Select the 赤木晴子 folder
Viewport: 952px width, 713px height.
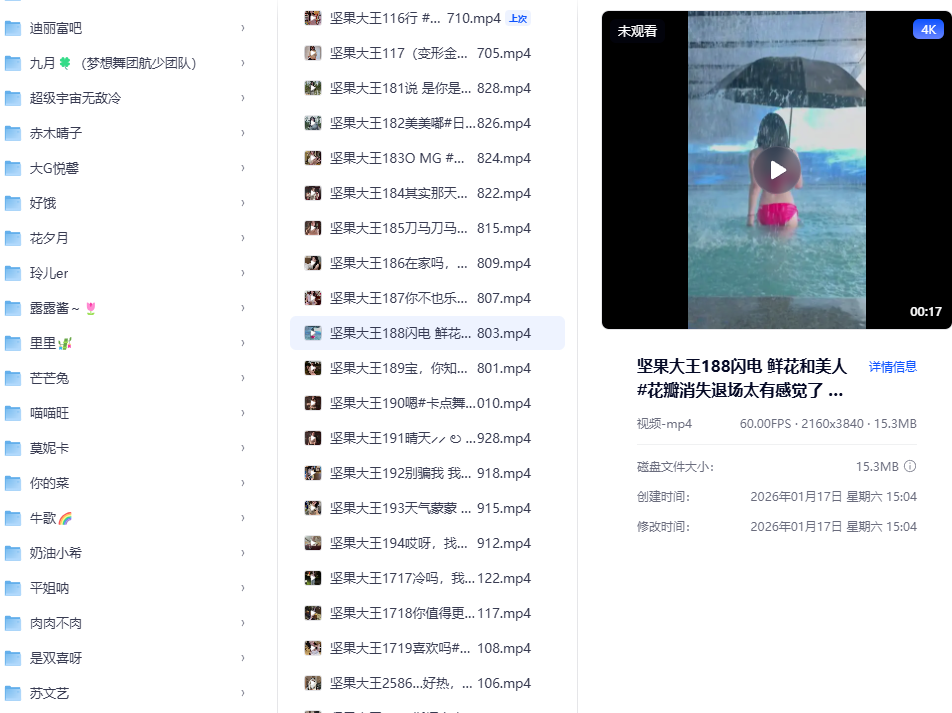[x=126, y=133]
